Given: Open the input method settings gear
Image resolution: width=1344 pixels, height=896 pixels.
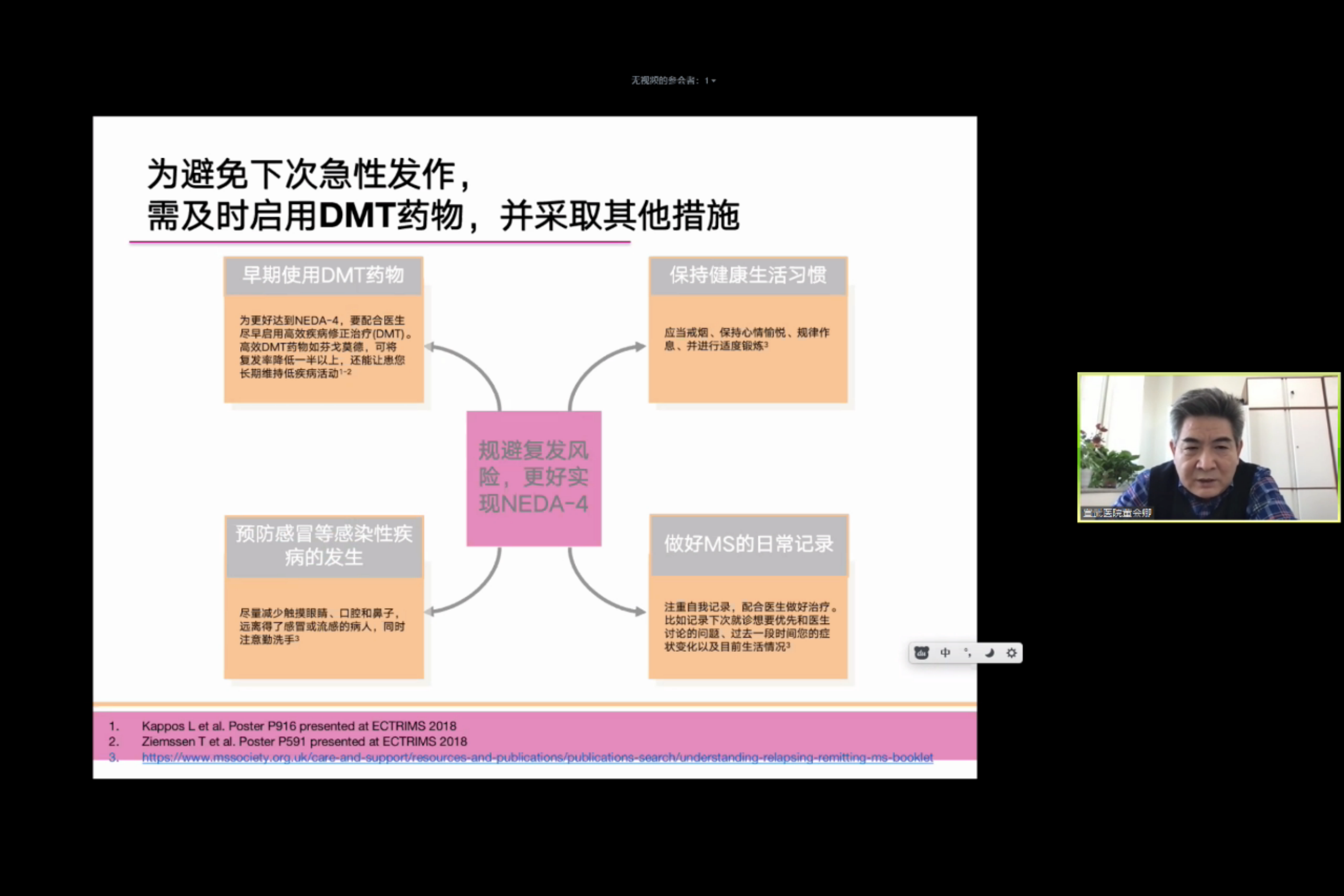Looking at the screenshot, I should tap(1011, 652).
